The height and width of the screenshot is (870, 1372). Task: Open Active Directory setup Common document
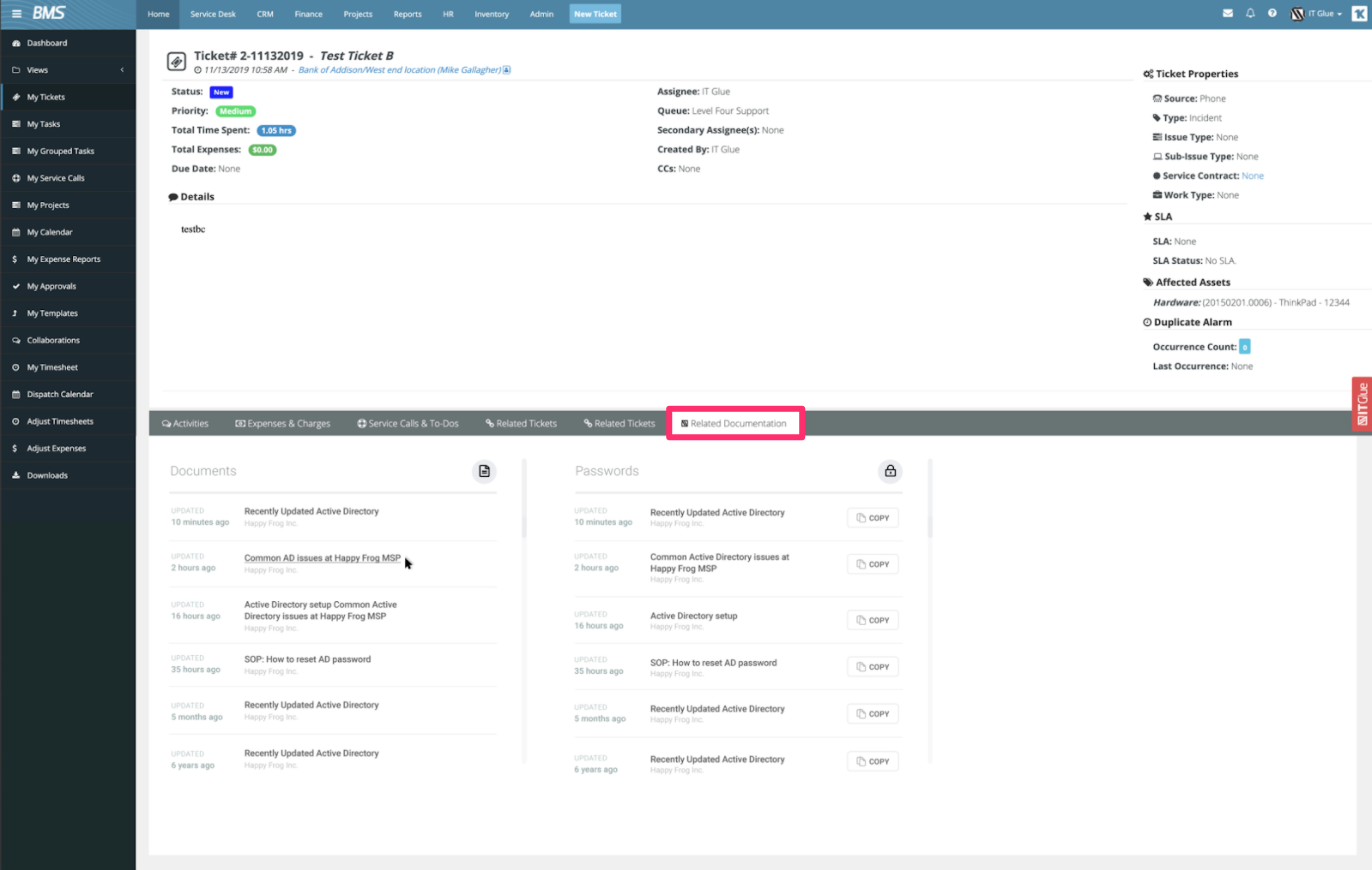point(321,610)
